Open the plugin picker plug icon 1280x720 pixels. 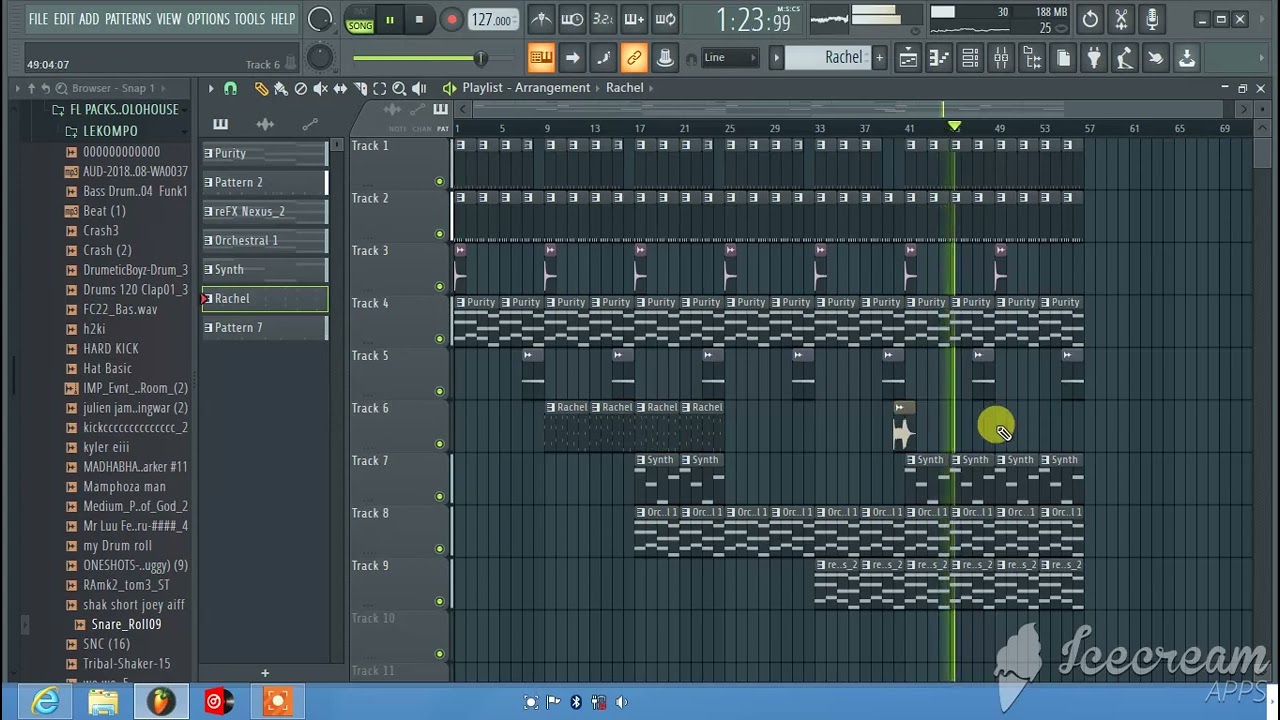[1094, 58]
